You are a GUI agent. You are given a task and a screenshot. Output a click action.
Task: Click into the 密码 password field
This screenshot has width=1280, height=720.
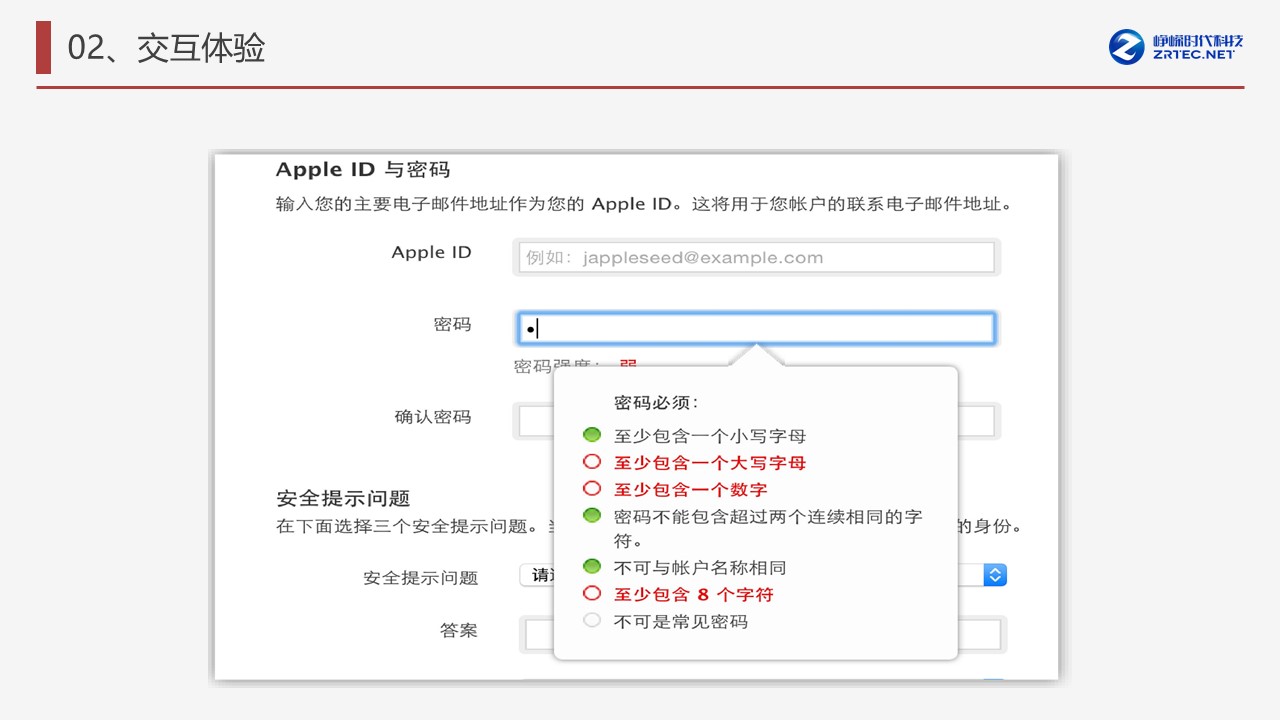click(x=756, y=328)
